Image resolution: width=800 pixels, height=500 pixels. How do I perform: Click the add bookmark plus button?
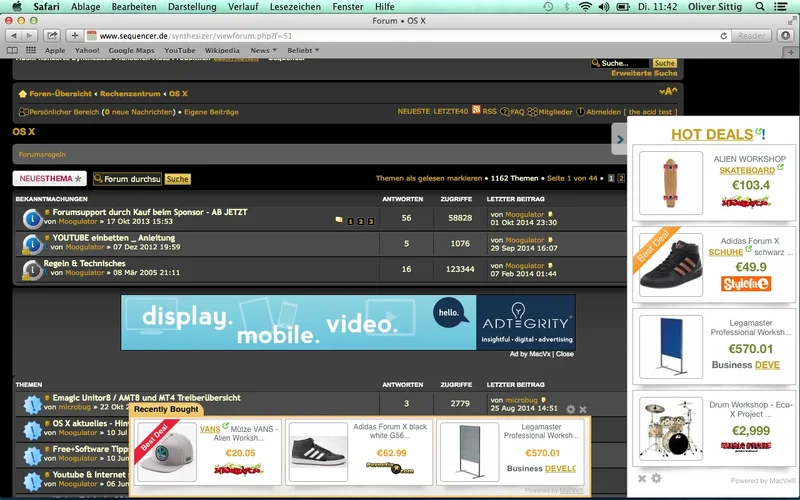(74, 36)
